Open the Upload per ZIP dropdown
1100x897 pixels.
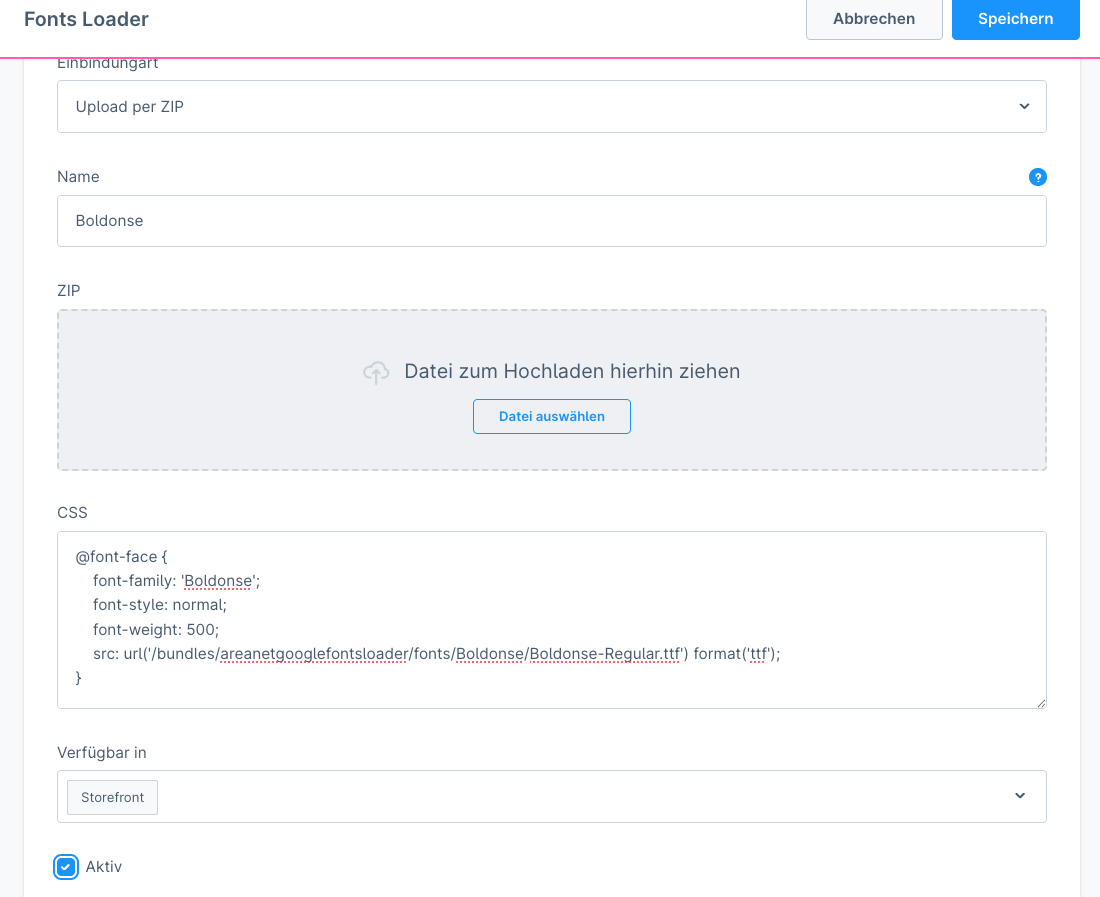pyautogui.click(x=551, y=107)
